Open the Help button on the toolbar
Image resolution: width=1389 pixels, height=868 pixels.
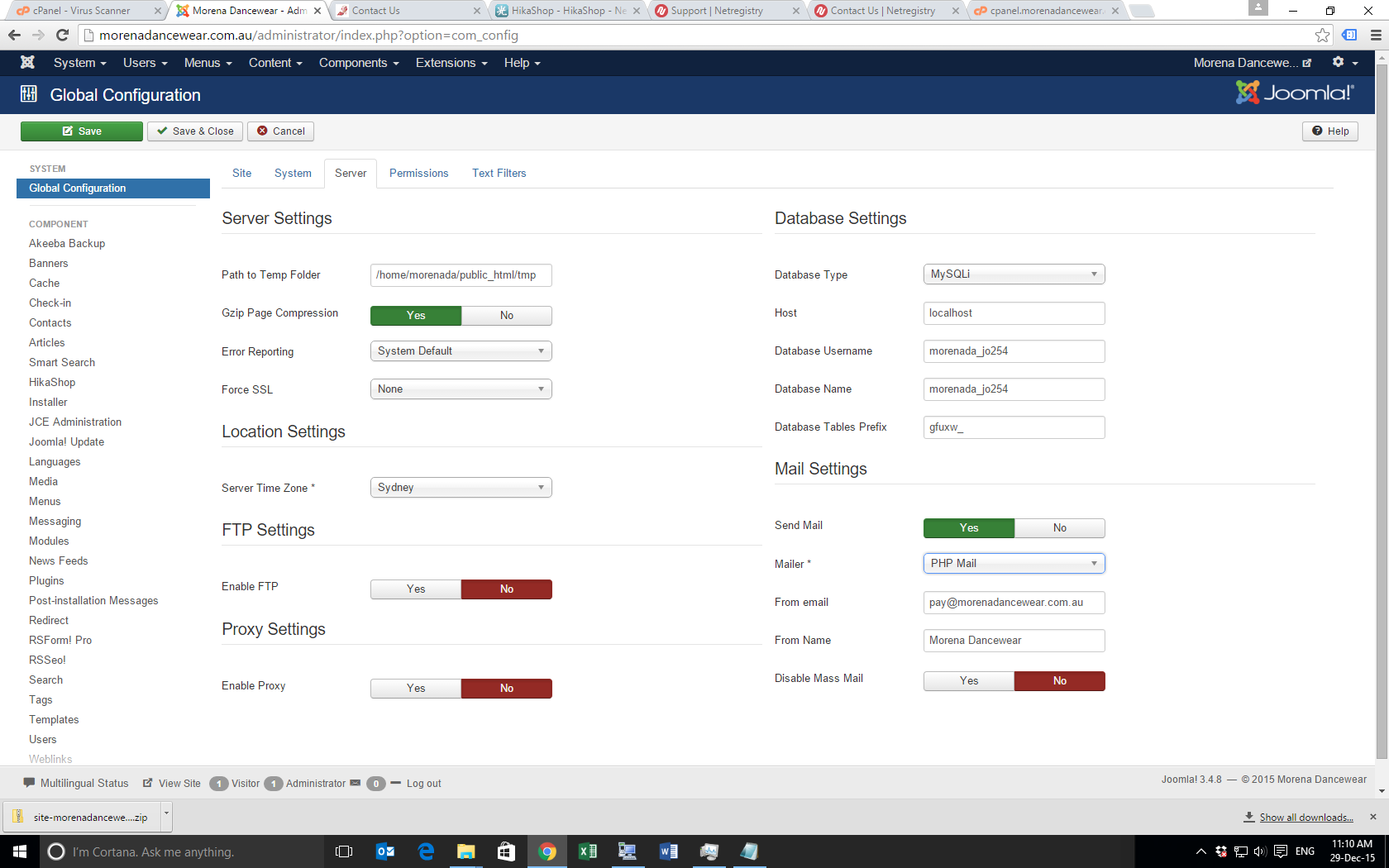tap(1330, 131)
